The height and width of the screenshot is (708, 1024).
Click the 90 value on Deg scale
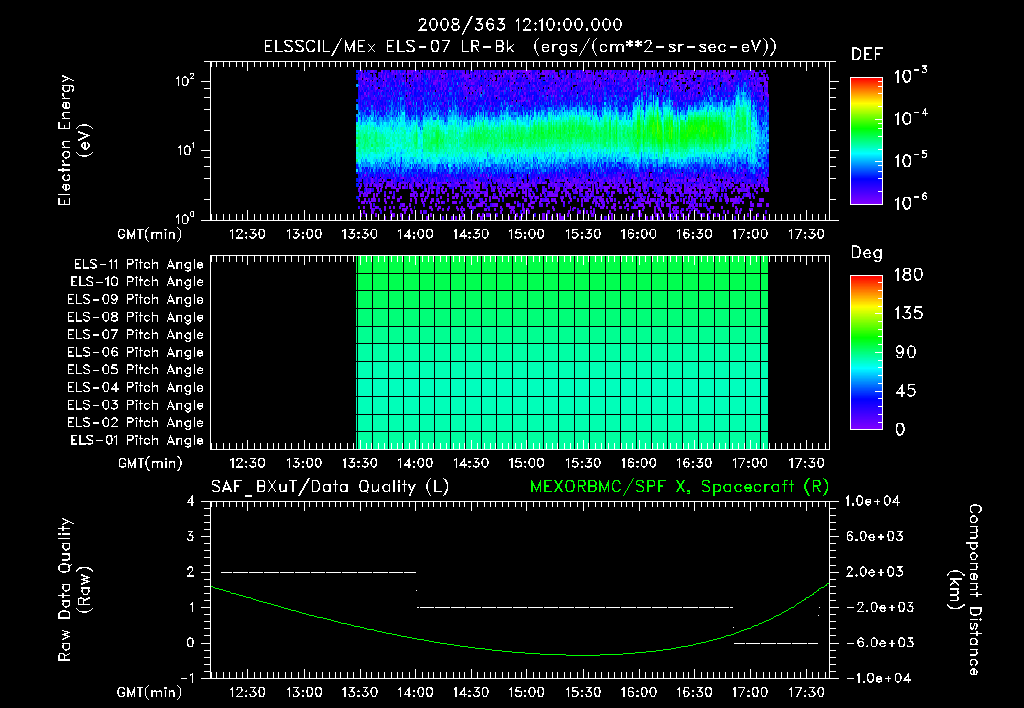tap(906, 353)
